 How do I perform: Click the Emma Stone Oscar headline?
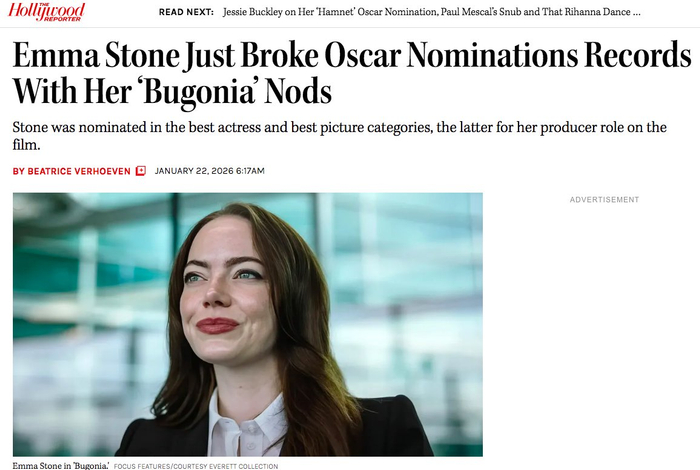coord(350,73)
